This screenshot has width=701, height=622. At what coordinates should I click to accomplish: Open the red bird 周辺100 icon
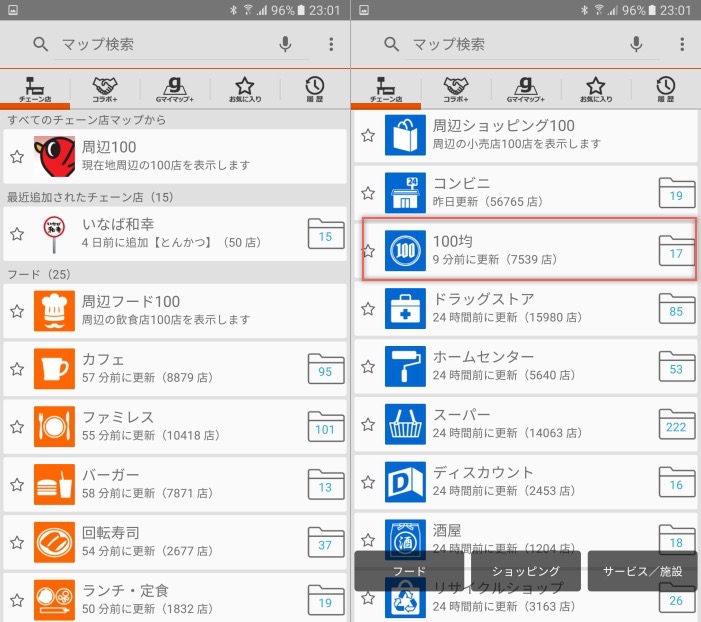pos(54,157)
